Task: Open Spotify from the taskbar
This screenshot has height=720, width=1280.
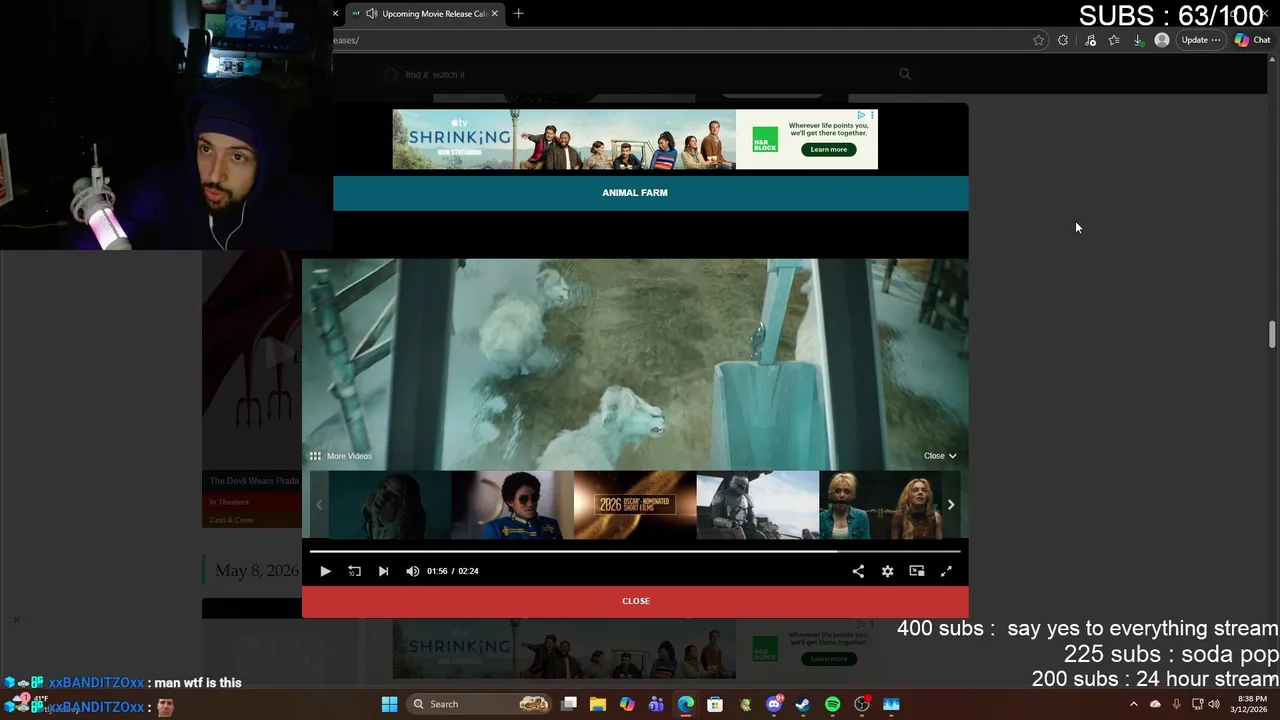Action: click(832, 704)
